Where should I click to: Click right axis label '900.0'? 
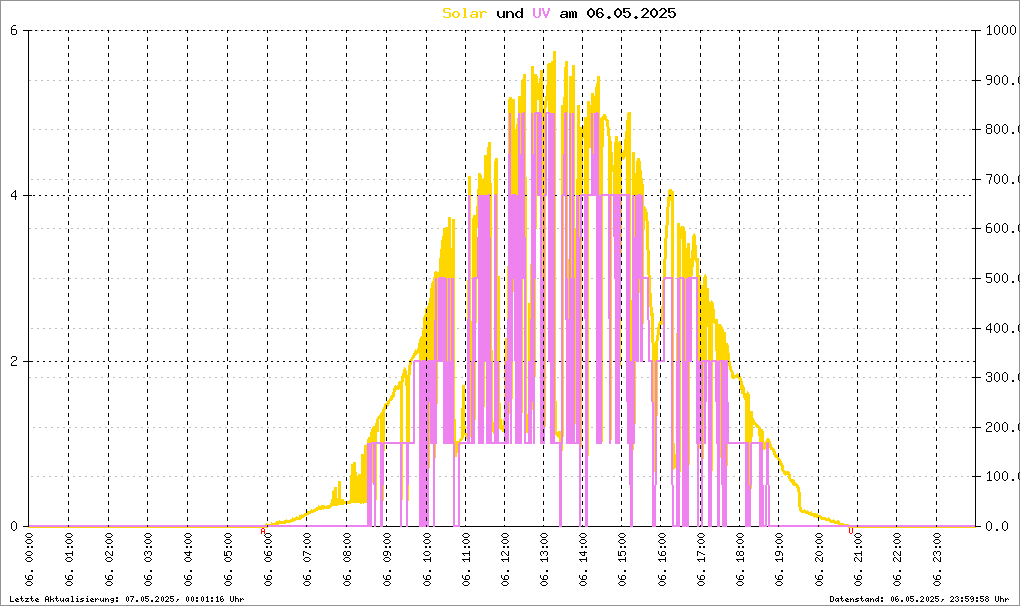pos(1002,80)
